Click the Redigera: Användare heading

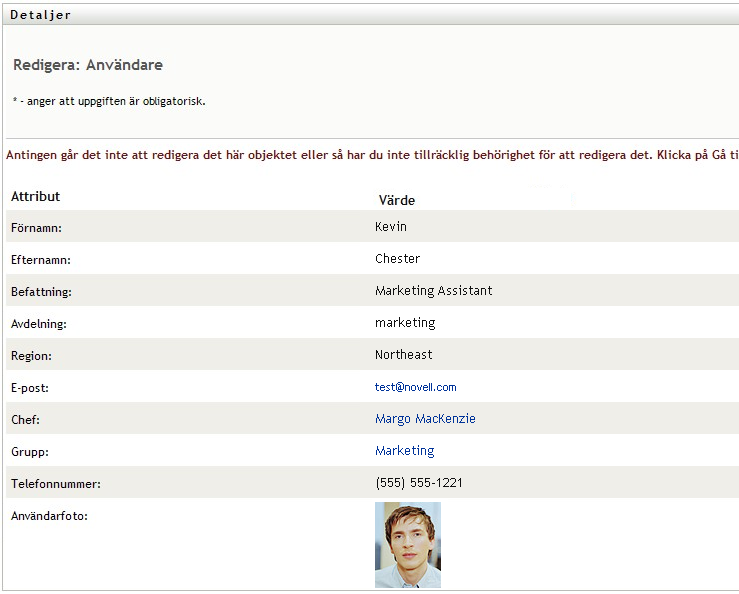[x=88, y=65]
